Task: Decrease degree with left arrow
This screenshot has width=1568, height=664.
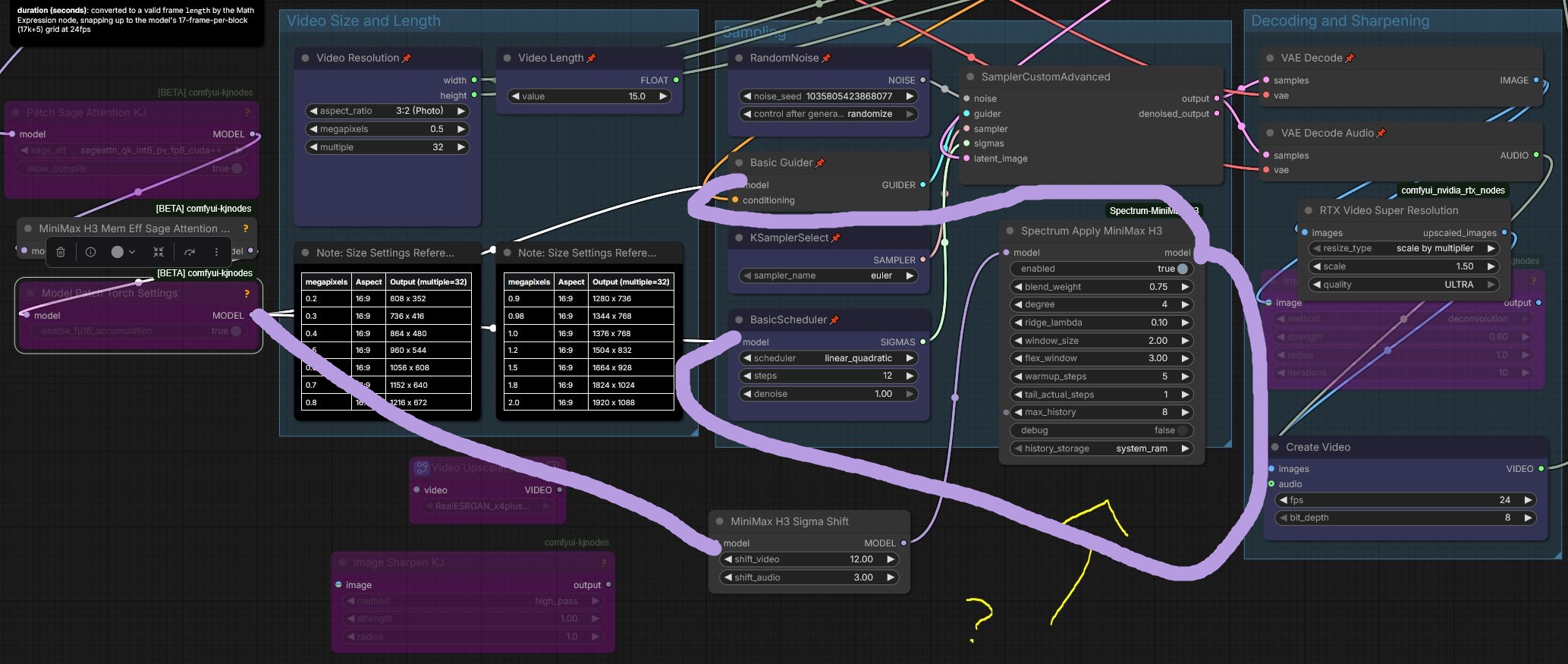Action: [x=1018, y=304]
